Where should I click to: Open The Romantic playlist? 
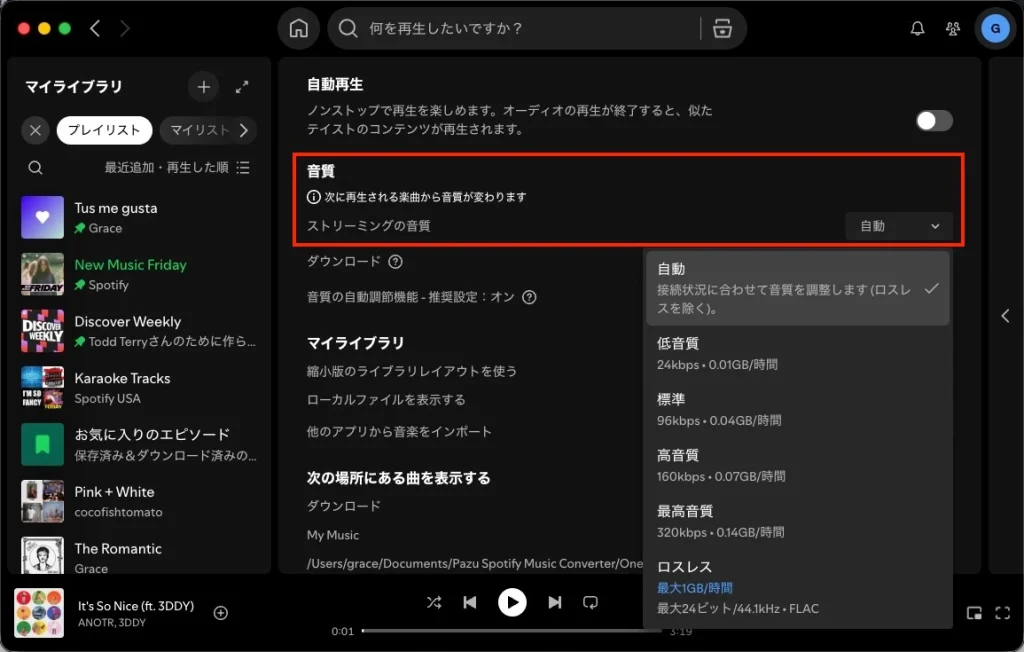(140, 555)
